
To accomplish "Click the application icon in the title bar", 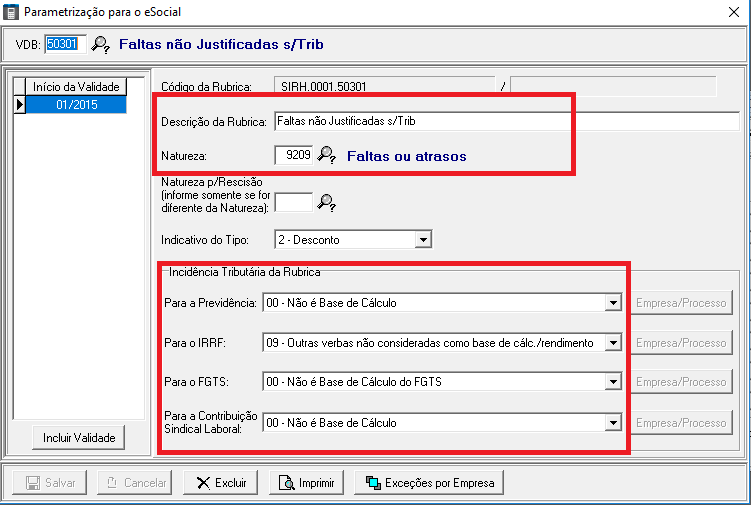I will point(12,13).
